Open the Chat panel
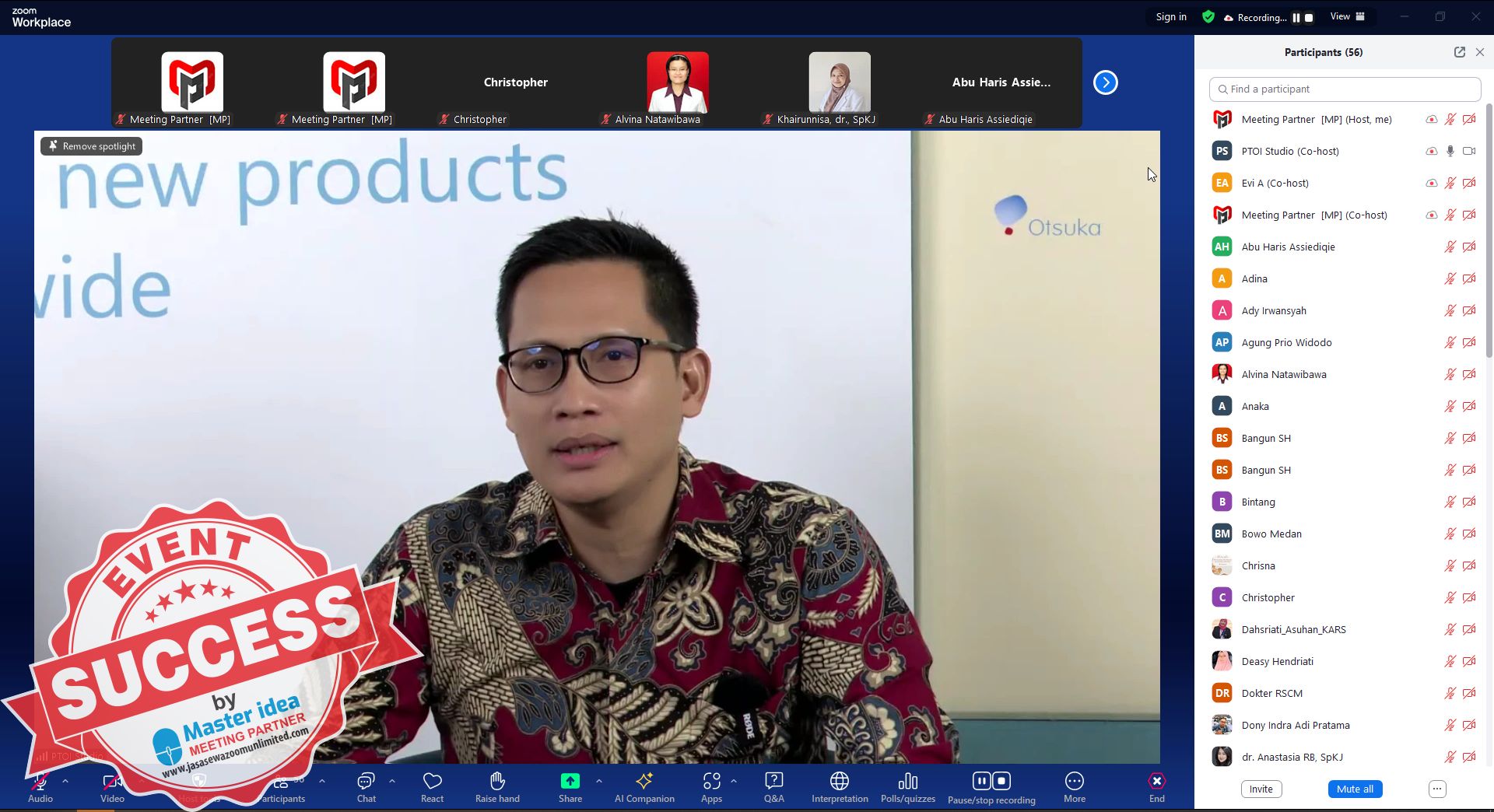The image size is (1494, 812). click(x=366, y=786)
